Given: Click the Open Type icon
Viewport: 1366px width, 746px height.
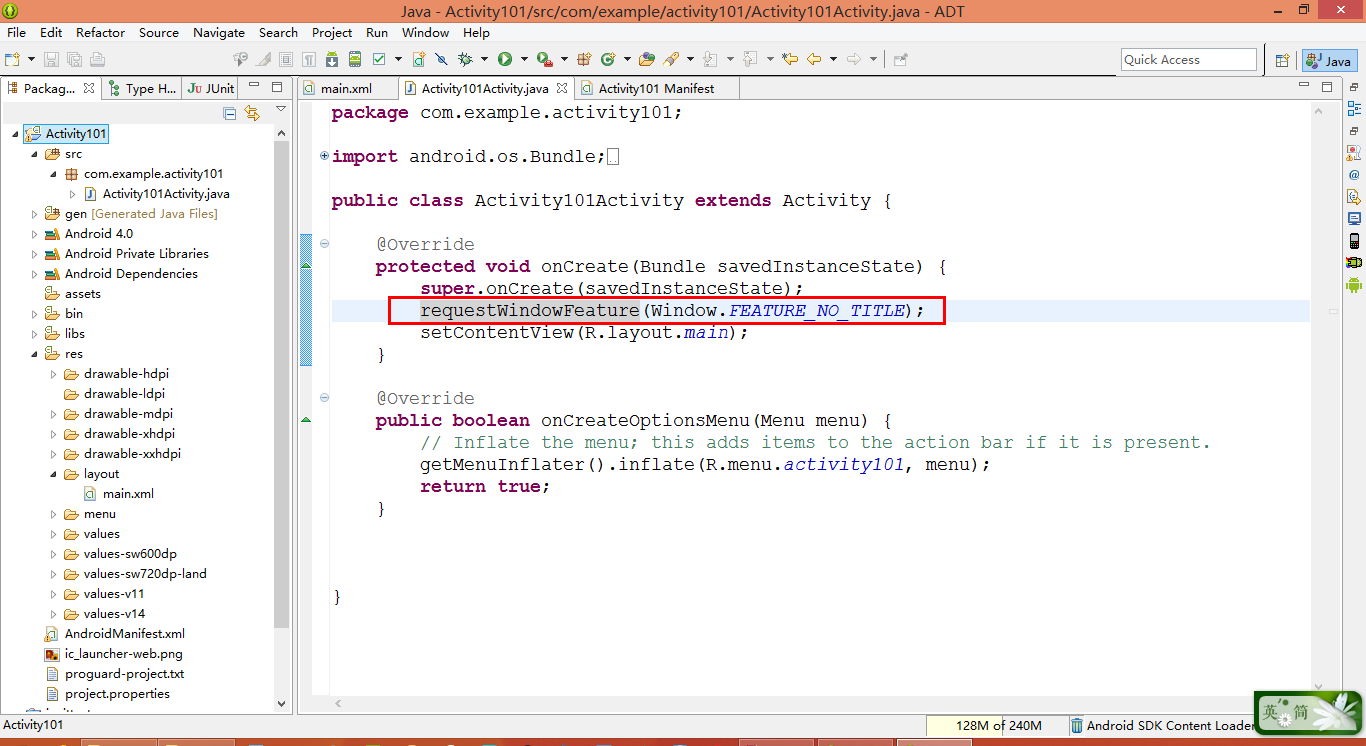Looking at the screenshot, I should [646, 59].
